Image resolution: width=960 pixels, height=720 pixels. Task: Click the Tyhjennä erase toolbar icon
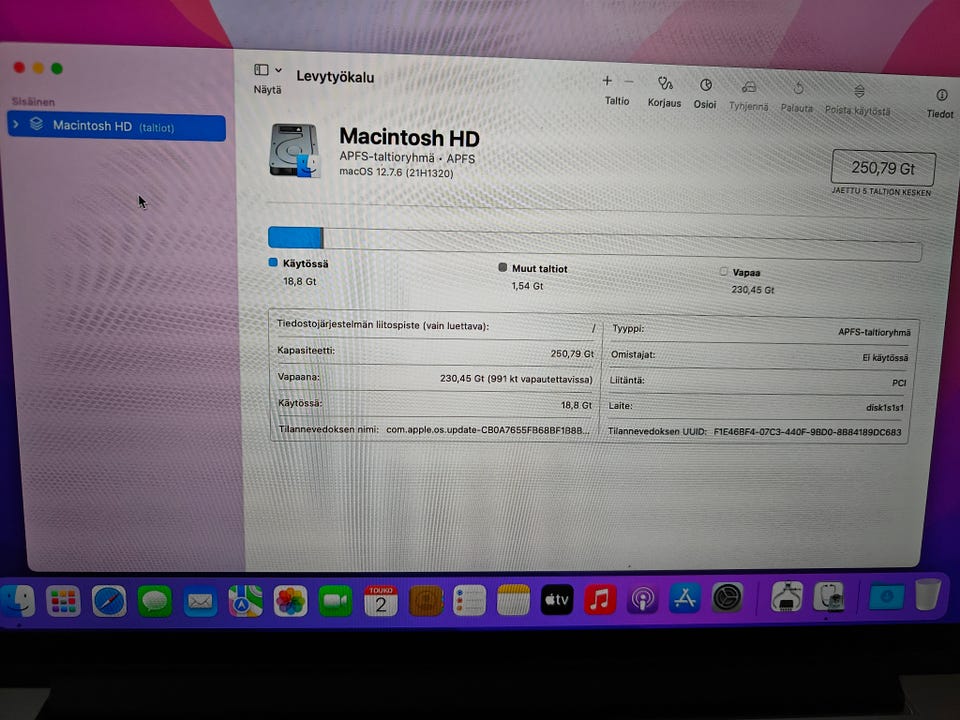click(x=749, y=88)
